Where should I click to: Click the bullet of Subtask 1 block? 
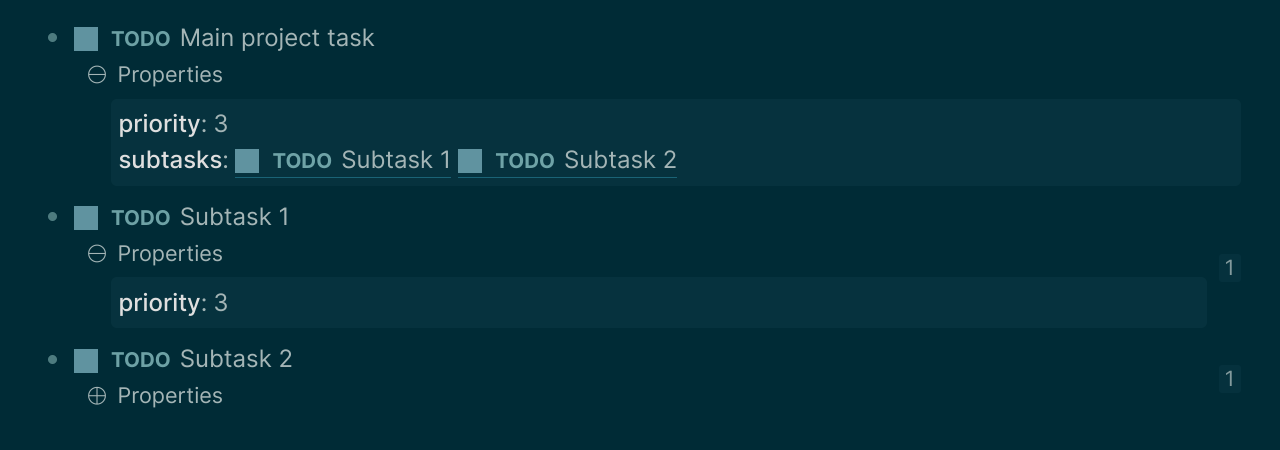pyautogui.click(x=53, y=217)
